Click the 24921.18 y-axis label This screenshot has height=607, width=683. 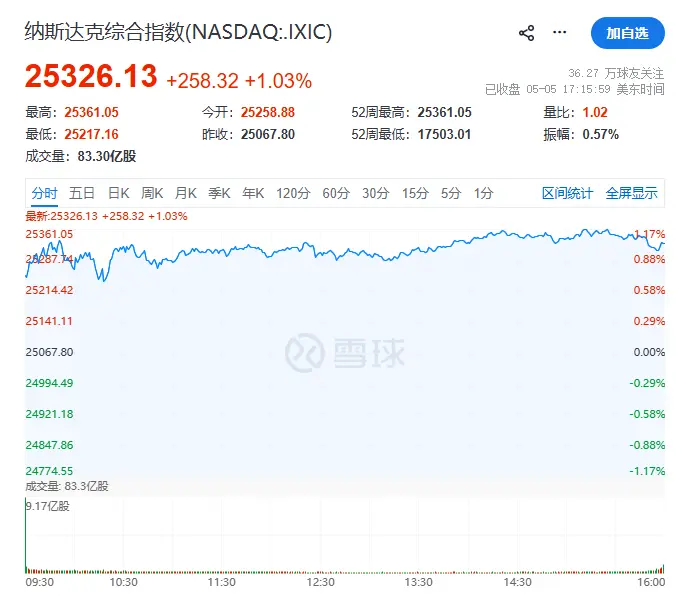tap(49, 414)
